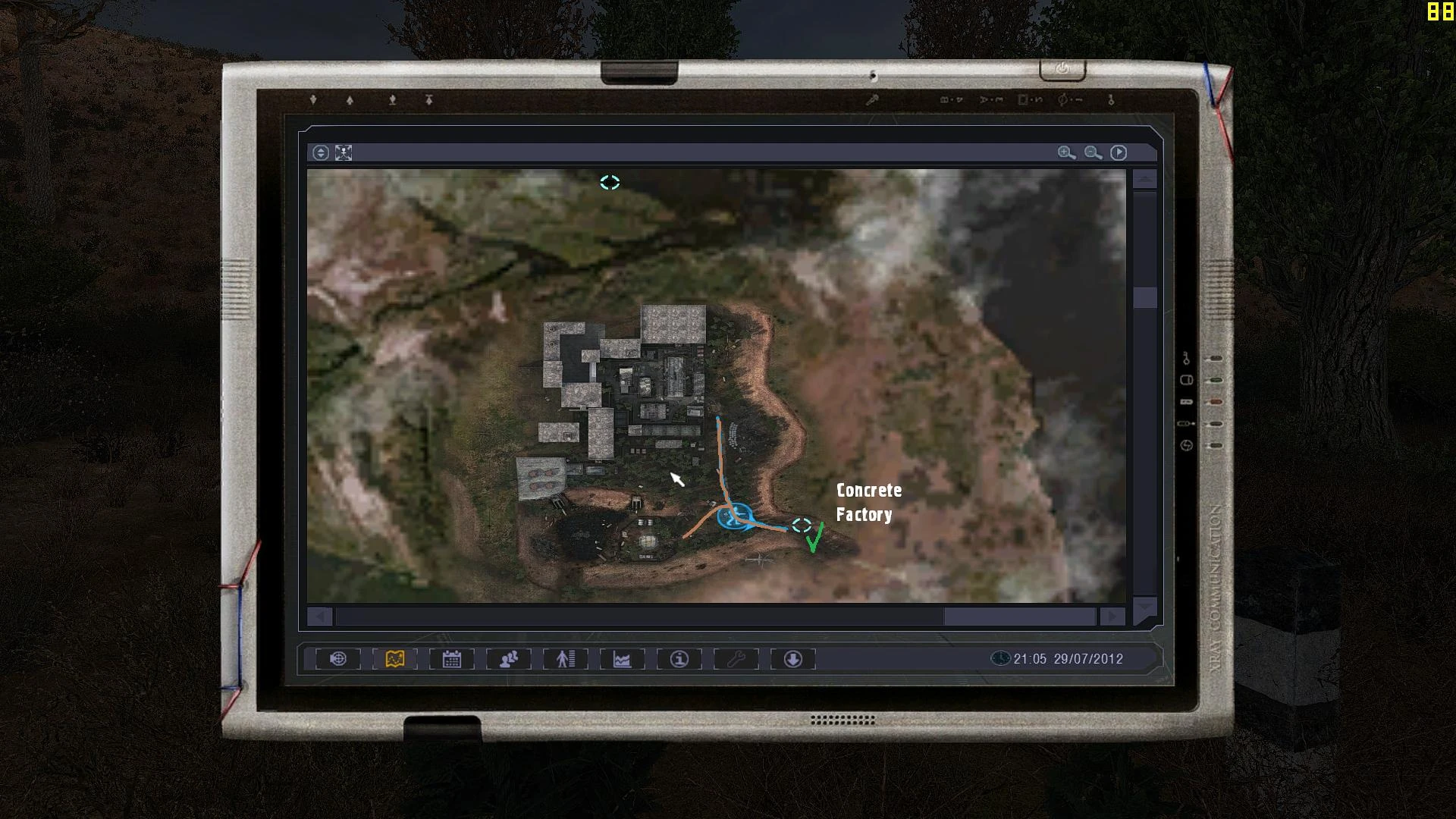
Task: Open the encyclopedia info tab
Action: point(679,659)
